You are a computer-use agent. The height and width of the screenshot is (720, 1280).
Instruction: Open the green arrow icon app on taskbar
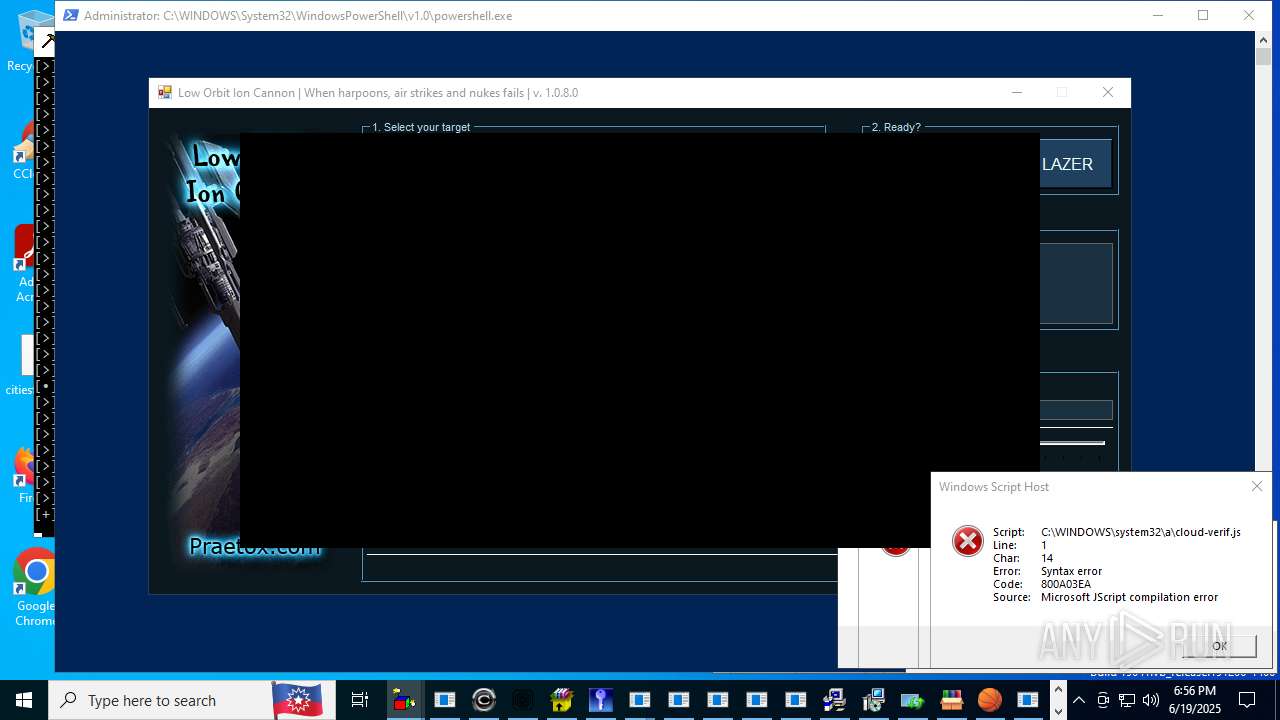pyautogui.click(x=911, y=700)
